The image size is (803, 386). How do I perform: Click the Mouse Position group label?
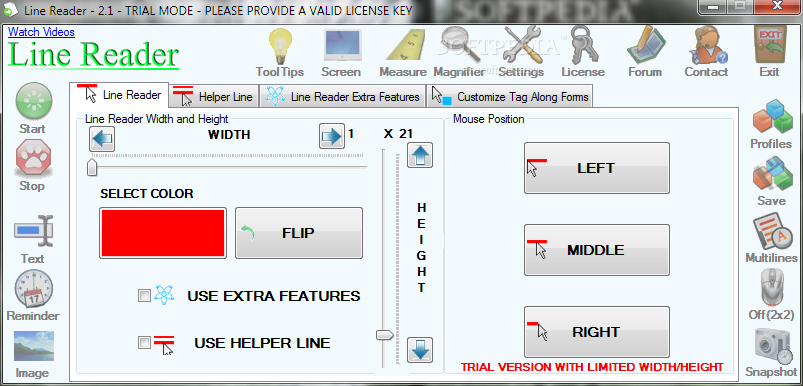[489, 119]
